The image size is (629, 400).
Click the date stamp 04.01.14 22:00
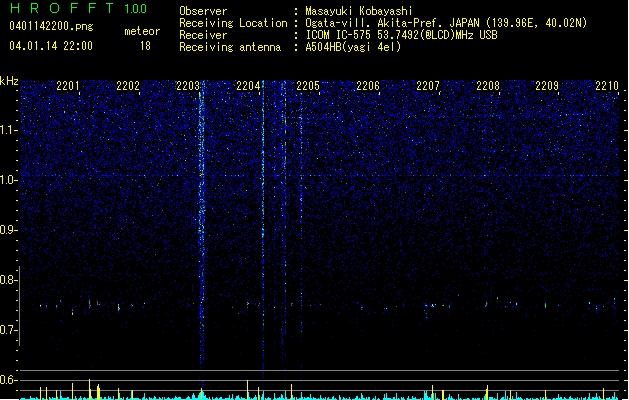pyautogui.click(x=51, y=46)
